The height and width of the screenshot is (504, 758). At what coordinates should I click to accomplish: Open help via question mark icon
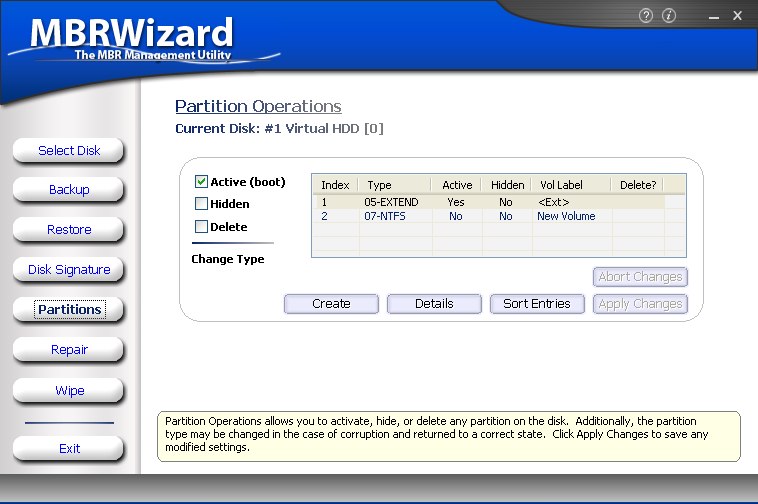645,16
